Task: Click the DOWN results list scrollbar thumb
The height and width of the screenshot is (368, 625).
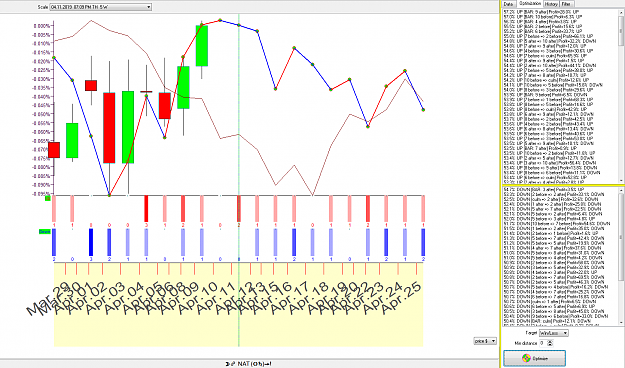Action: pos(621,237)
